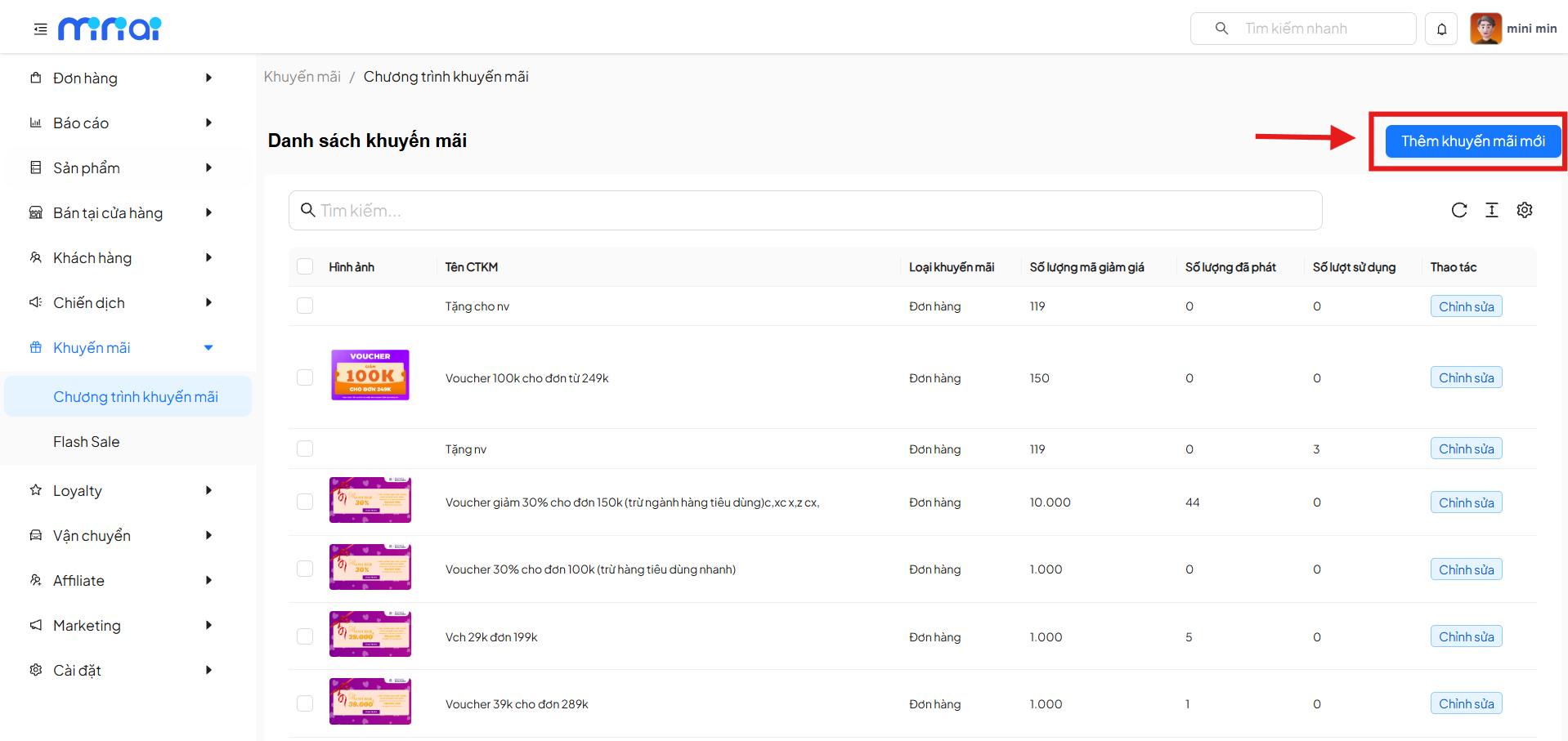The height and width of the screenshot is (741, 1568).
Task: Click the Cài đặt gear icon
Action: pyautogui.click(x=36, y=670)
